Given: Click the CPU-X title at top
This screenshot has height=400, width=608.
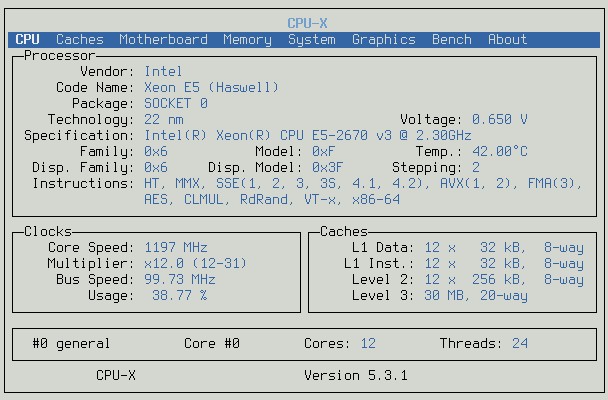Looking at the screenshot, I should (307, 23).
